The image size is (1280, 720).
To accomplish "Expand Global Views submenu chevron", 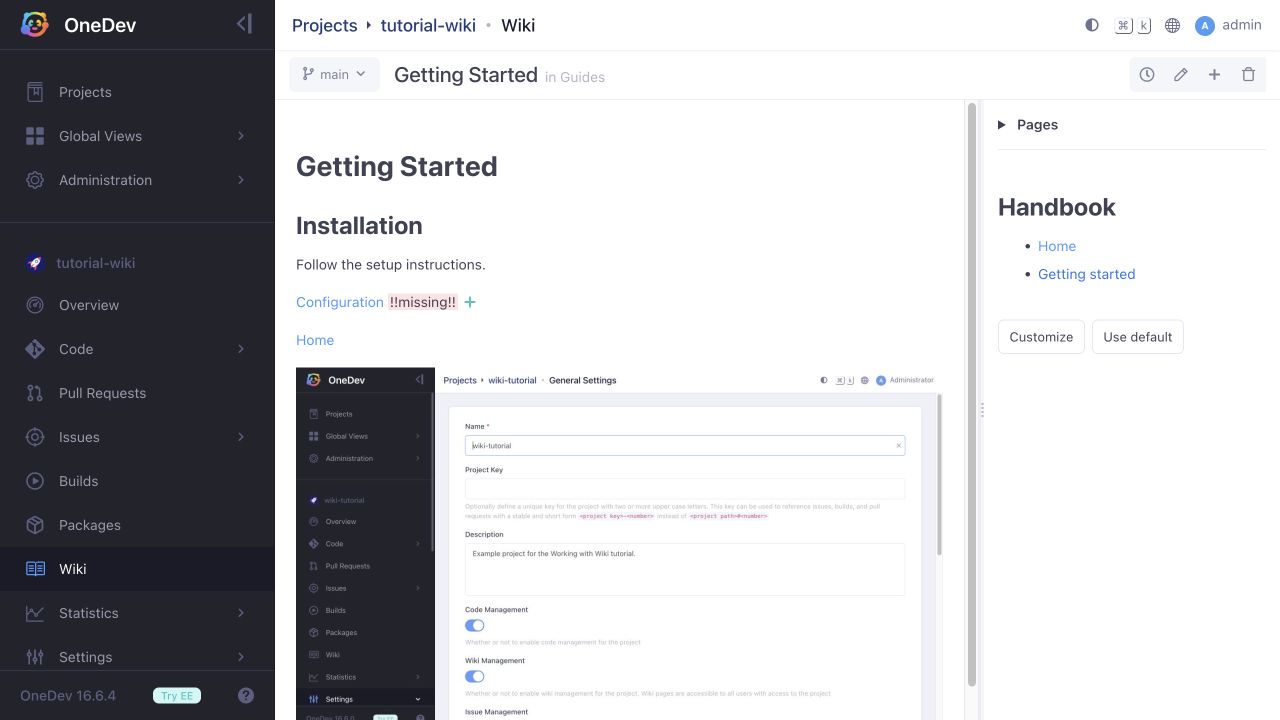I will tap(241, 136).
